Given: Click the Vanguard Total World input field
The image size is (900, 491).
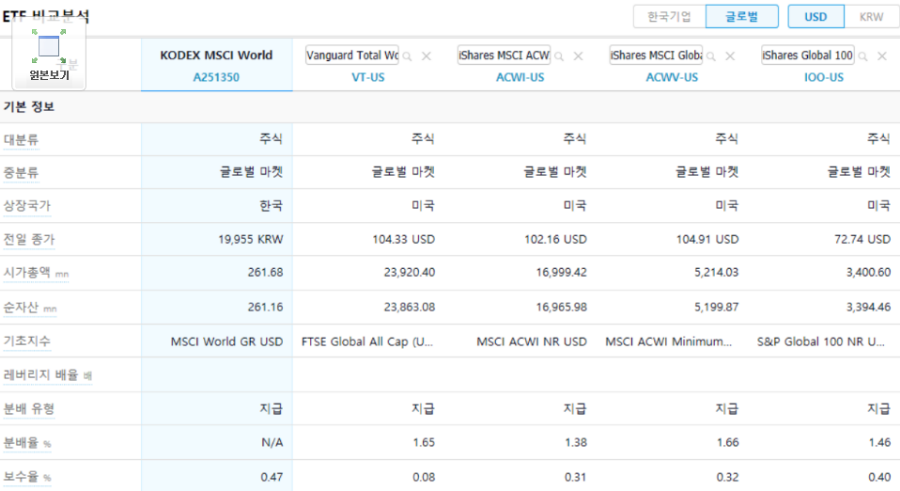Looking at the screenshot, I should pos(352,56).
